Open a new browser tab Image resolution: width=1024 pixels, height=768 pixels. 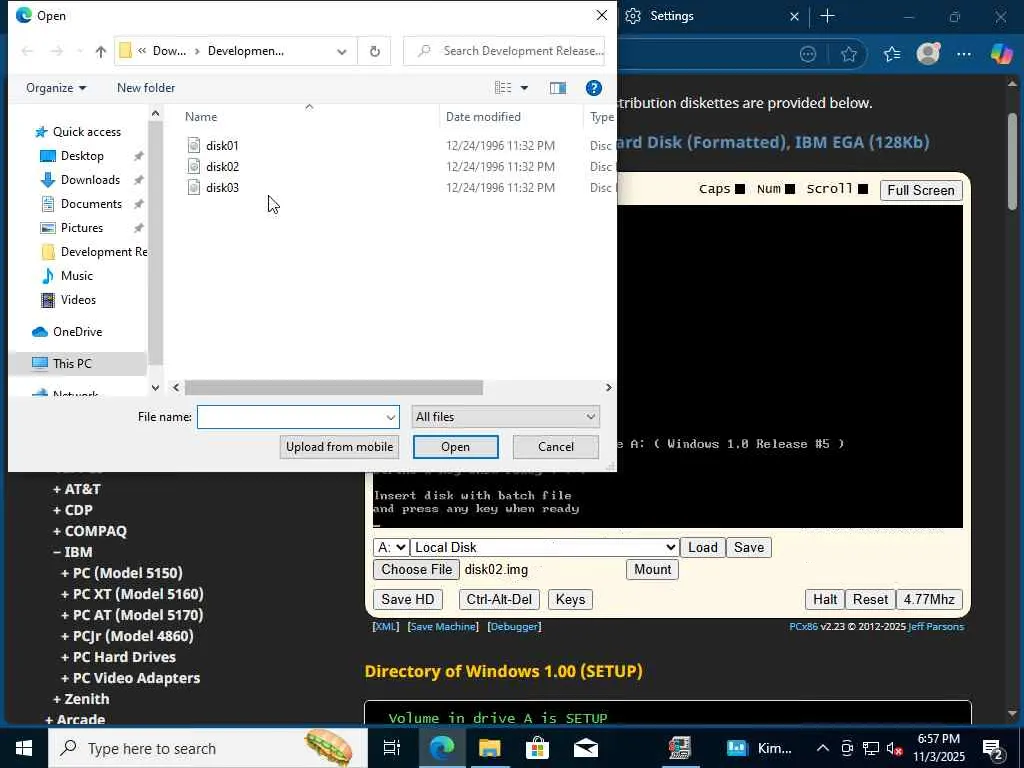pos(827,16)
